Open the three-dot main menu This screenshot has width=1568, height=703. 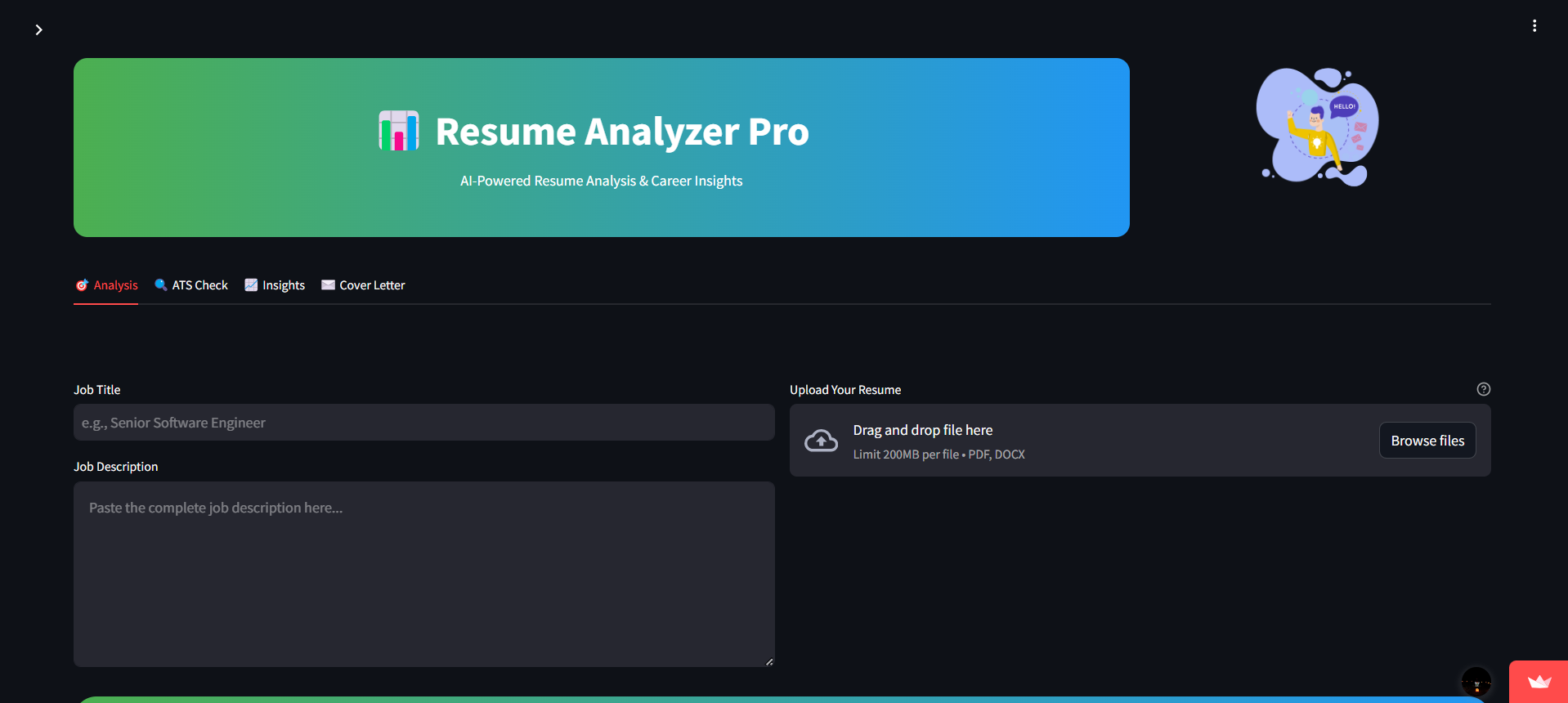pos(1534,26)
